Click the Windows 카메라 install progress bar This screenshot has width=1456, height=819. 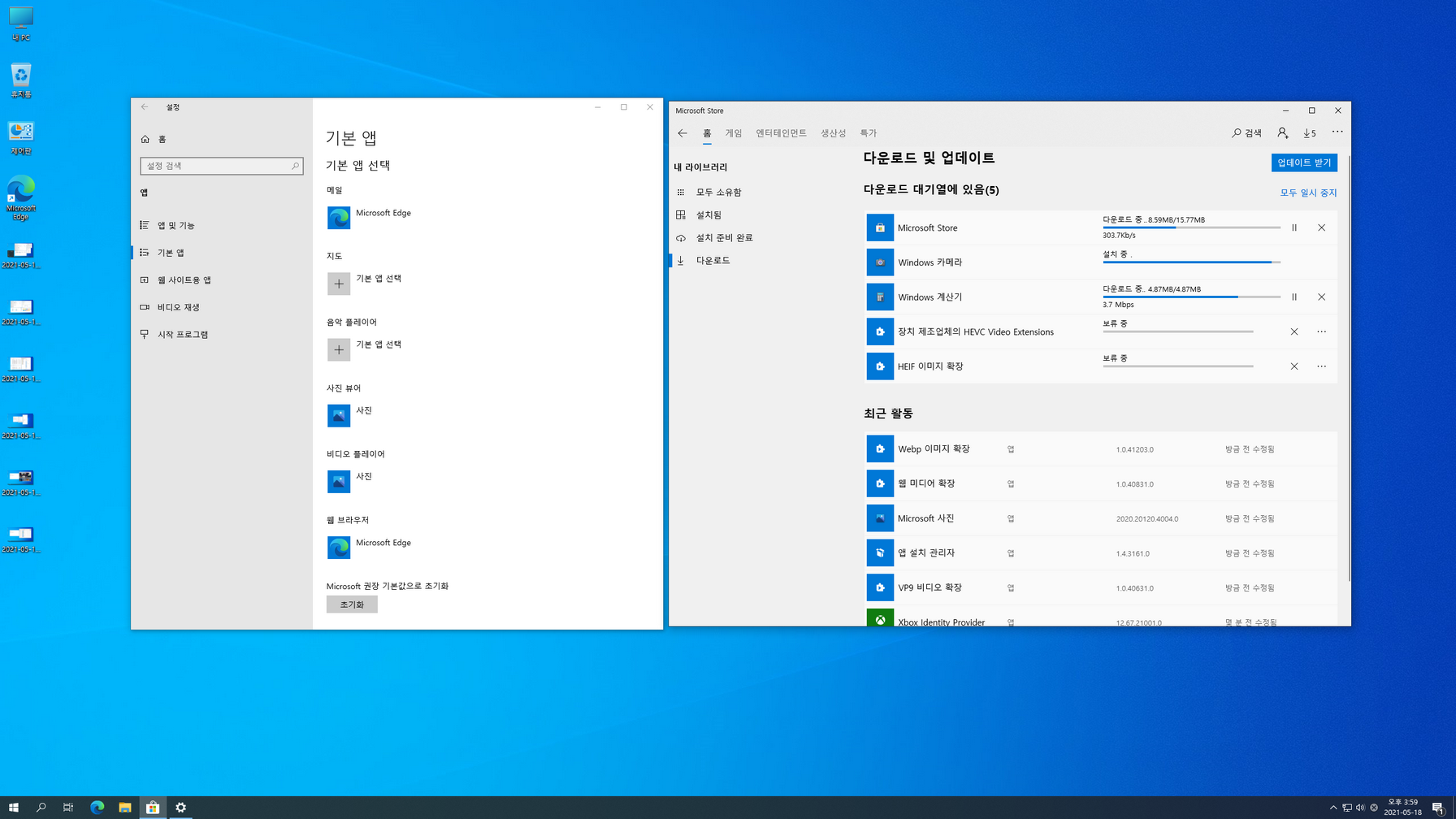(1191, 262)
